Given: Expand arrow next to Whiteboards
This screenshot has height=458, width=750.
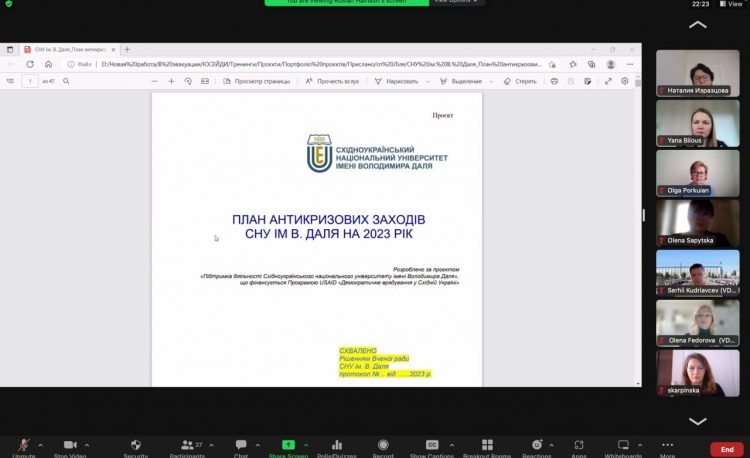Looking at the screenshot, I should [640, 445].
